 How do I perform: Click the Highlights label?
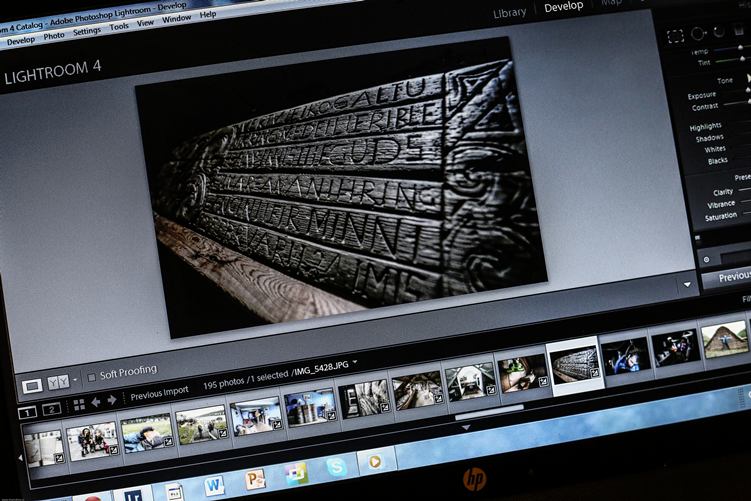(705, 127)
